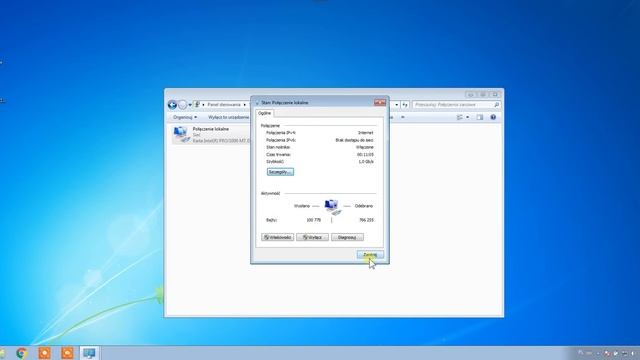Change the view layout icon

460,117
